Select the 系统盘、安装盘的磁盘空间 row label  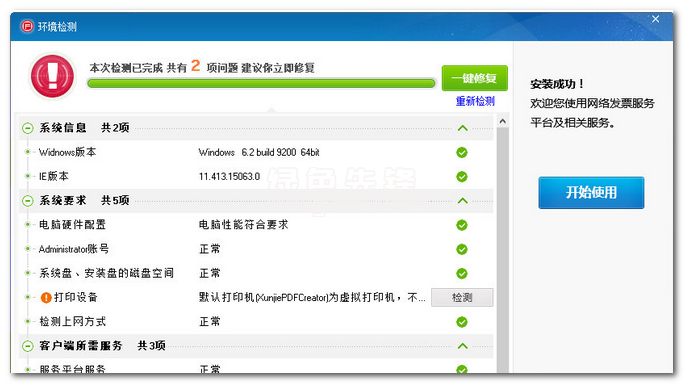click(106, 273)
